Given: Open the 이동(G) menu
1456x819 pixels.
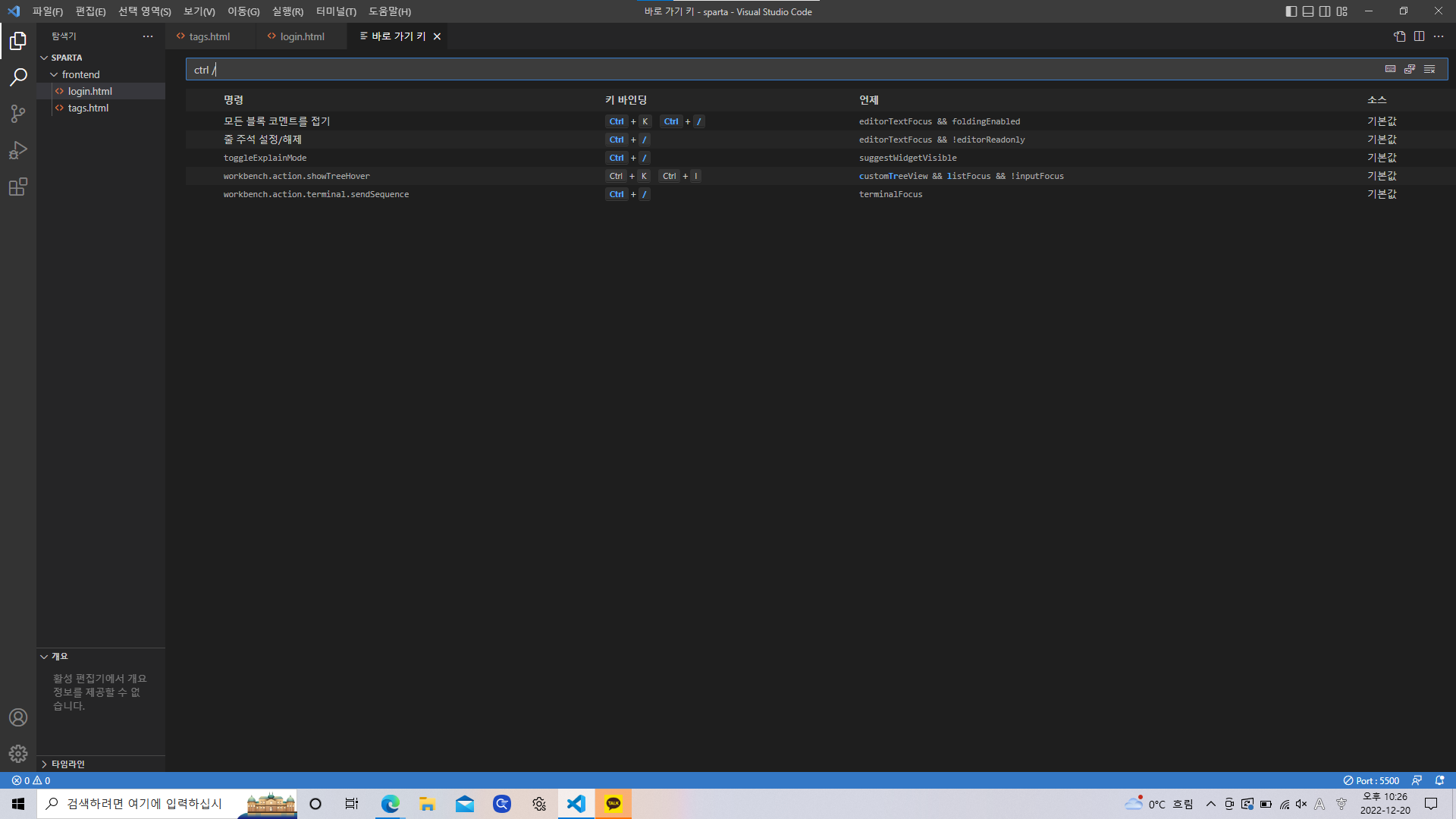Looking at the screenshot, I should pos(243,11).
